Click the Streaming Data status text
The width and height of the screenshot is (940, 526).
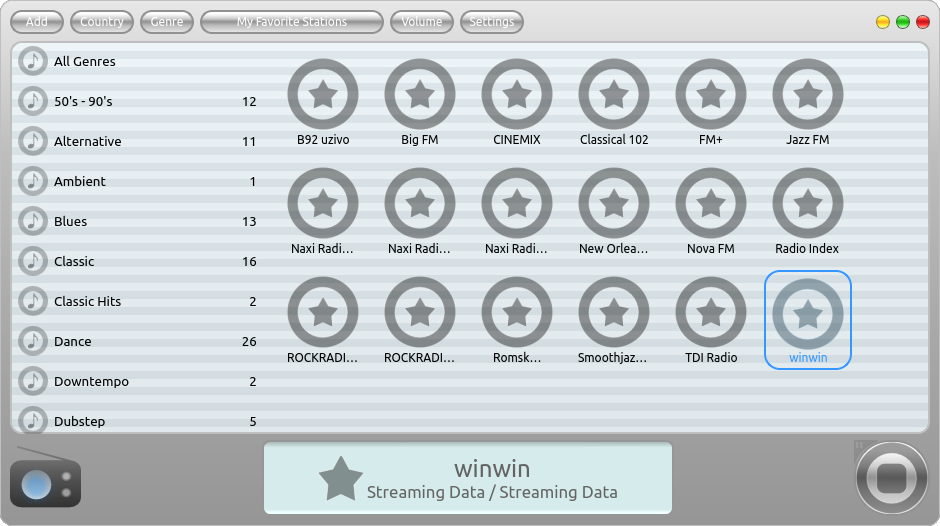pyautogui.click(x=492, y=492)
